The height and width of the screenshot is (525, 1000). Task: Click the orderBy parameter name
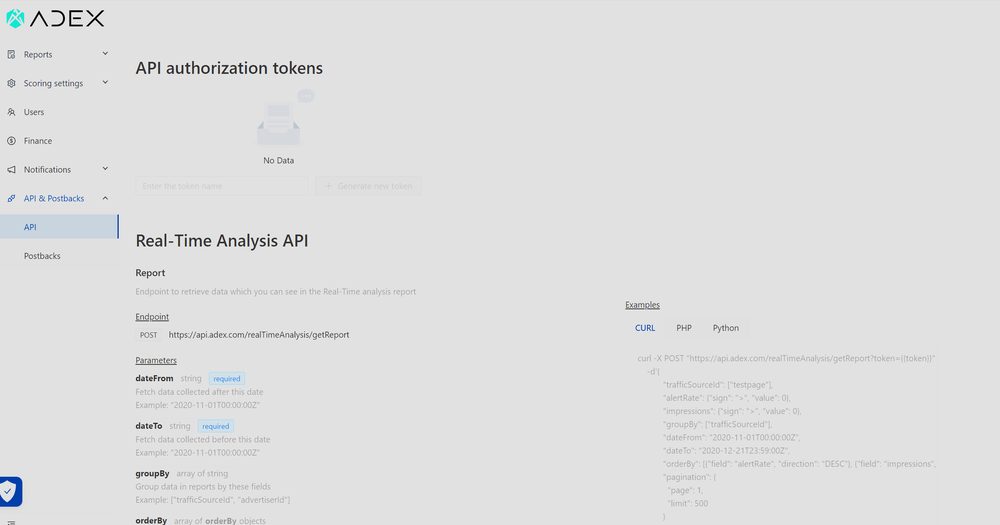[151, 521]
